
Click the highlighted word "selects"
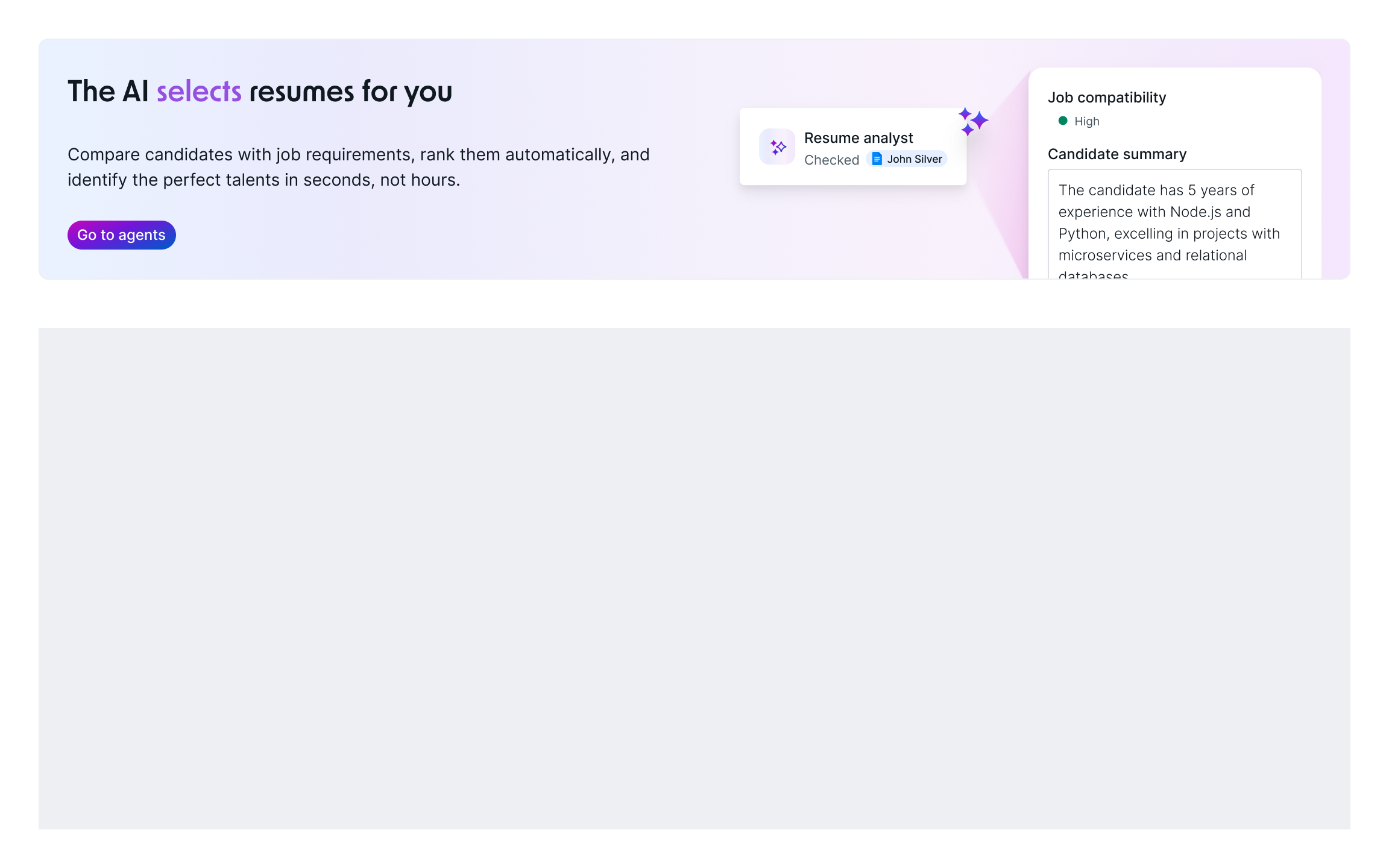(x=198, y=92)
